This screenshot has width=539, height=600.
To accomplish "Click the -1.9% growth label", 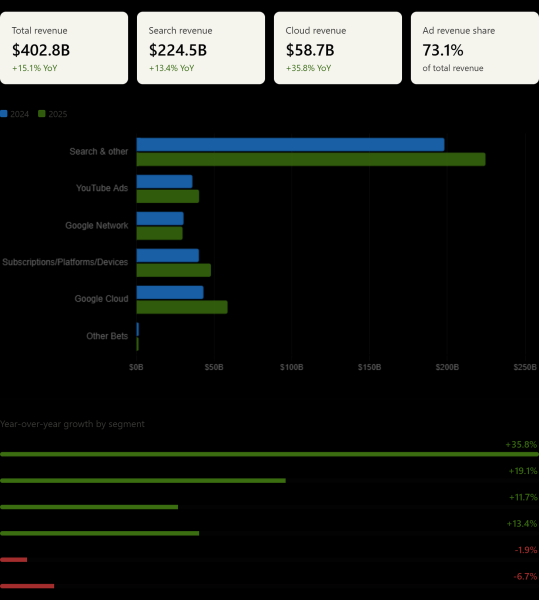I will click(526, 550).
